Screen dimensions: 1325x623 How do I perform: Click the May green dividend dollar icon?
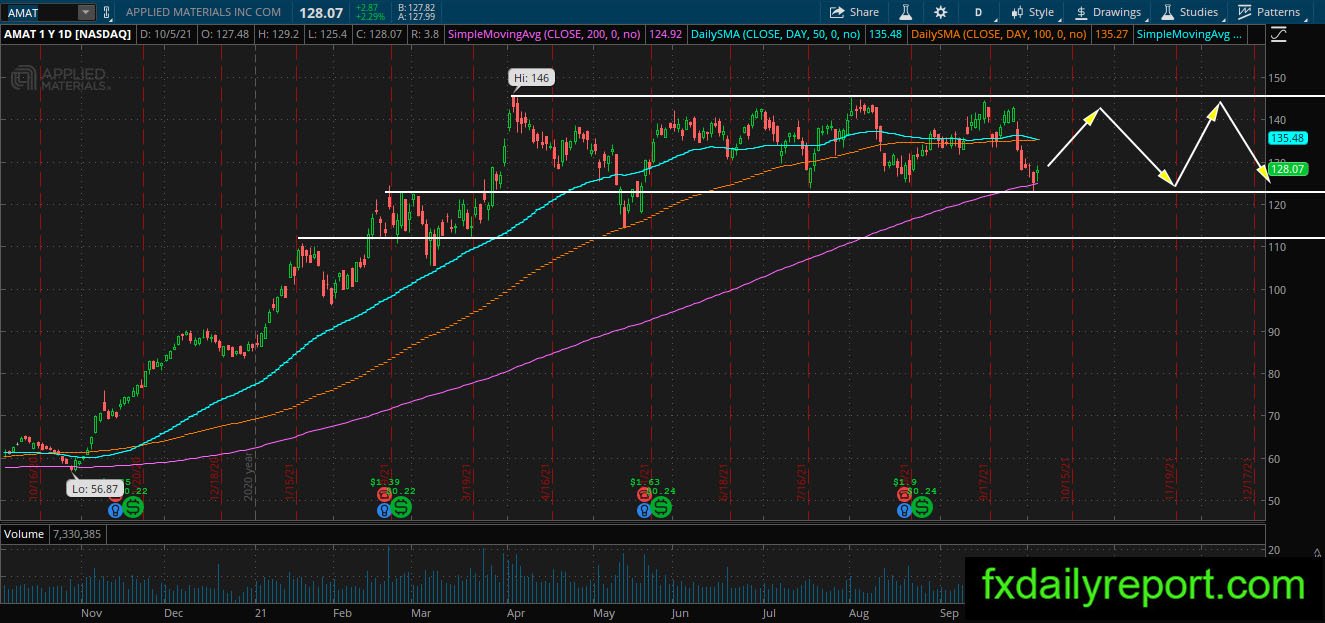pos(661,507)
